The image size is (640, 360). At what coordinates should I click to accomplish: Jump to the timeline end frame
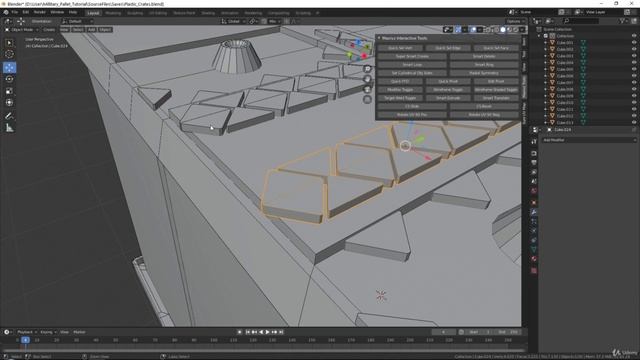pyautogui.click(x=281, y=332)
